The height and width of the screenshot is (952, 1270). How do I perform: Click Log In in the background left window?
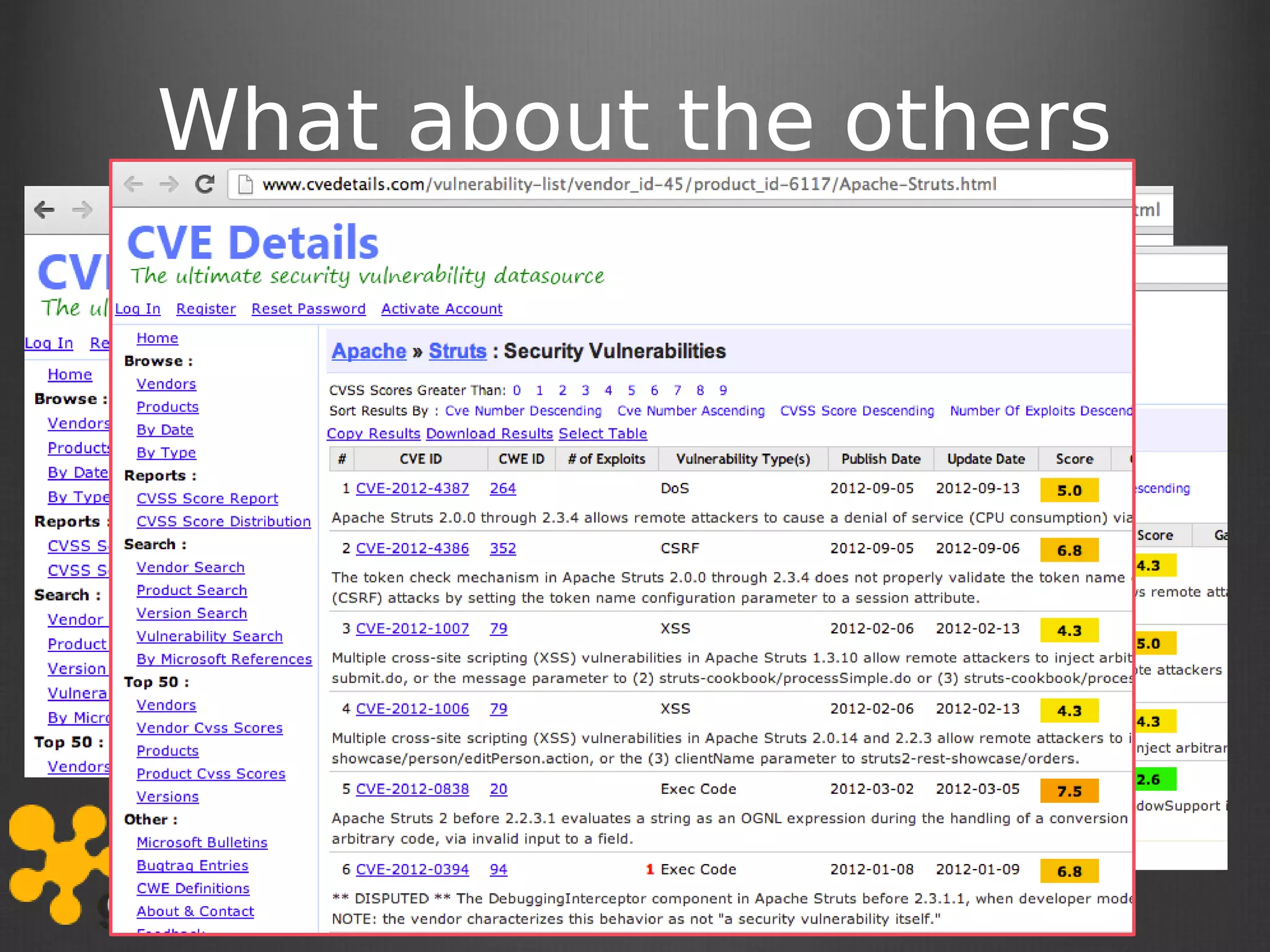click(49, 343)
